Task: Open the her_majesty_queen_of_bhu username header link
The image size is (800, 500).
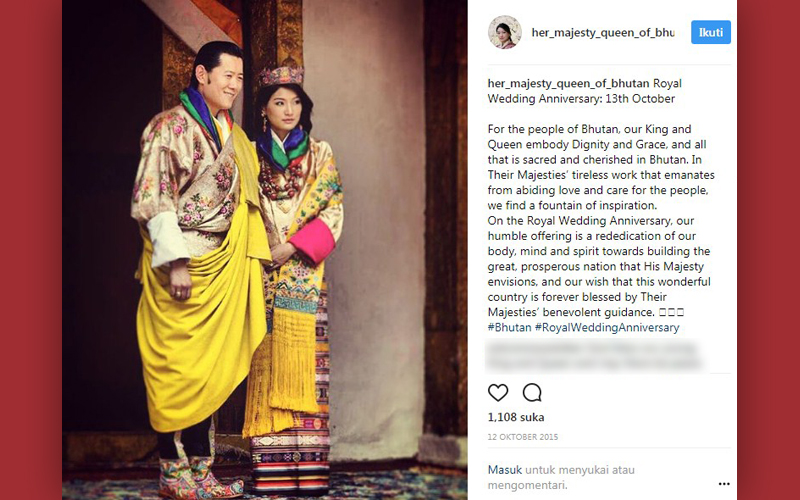Action: click(x=603, y=33)
